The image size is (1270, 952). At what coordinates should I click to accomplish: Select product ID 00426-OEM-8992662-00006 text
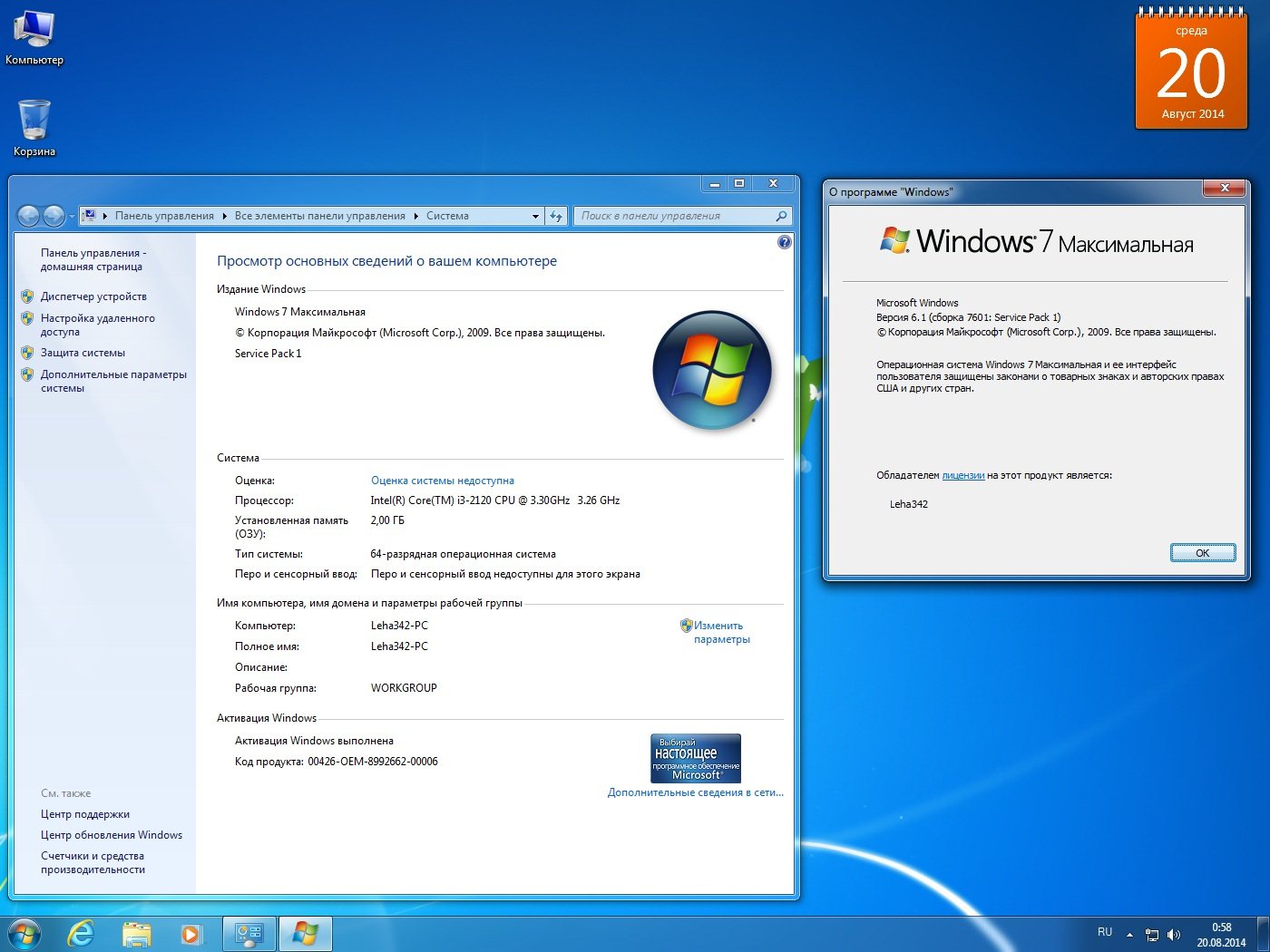(373, 762)
